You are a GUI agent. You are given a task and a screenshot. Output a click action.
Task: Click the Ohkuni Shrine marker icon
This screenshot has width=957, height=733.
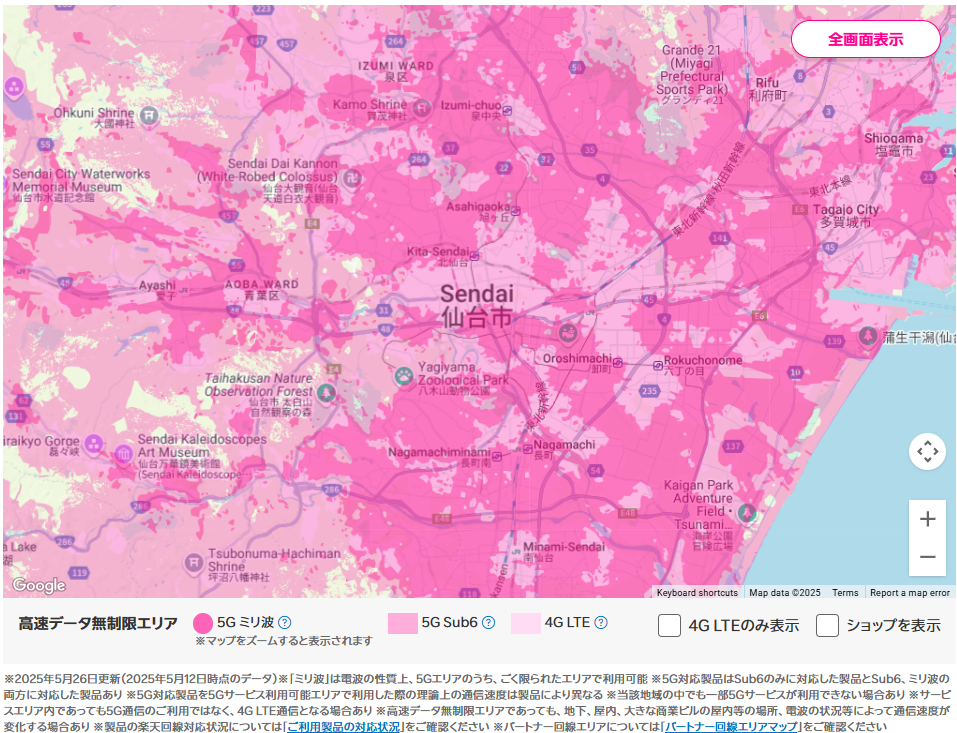[148, 114]
